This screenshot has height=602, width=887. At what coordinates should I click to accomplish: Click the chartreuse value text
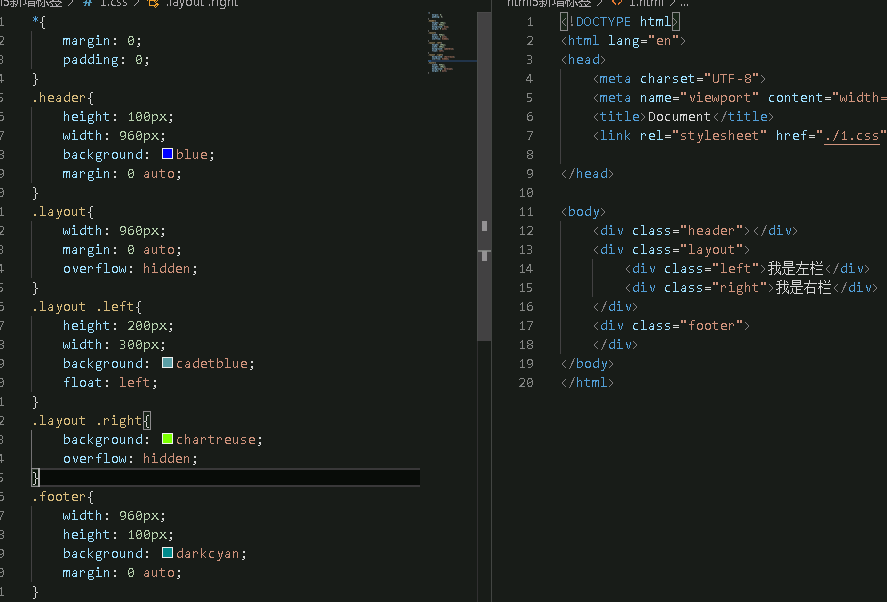pyautogui.click(x=216, y=440)
